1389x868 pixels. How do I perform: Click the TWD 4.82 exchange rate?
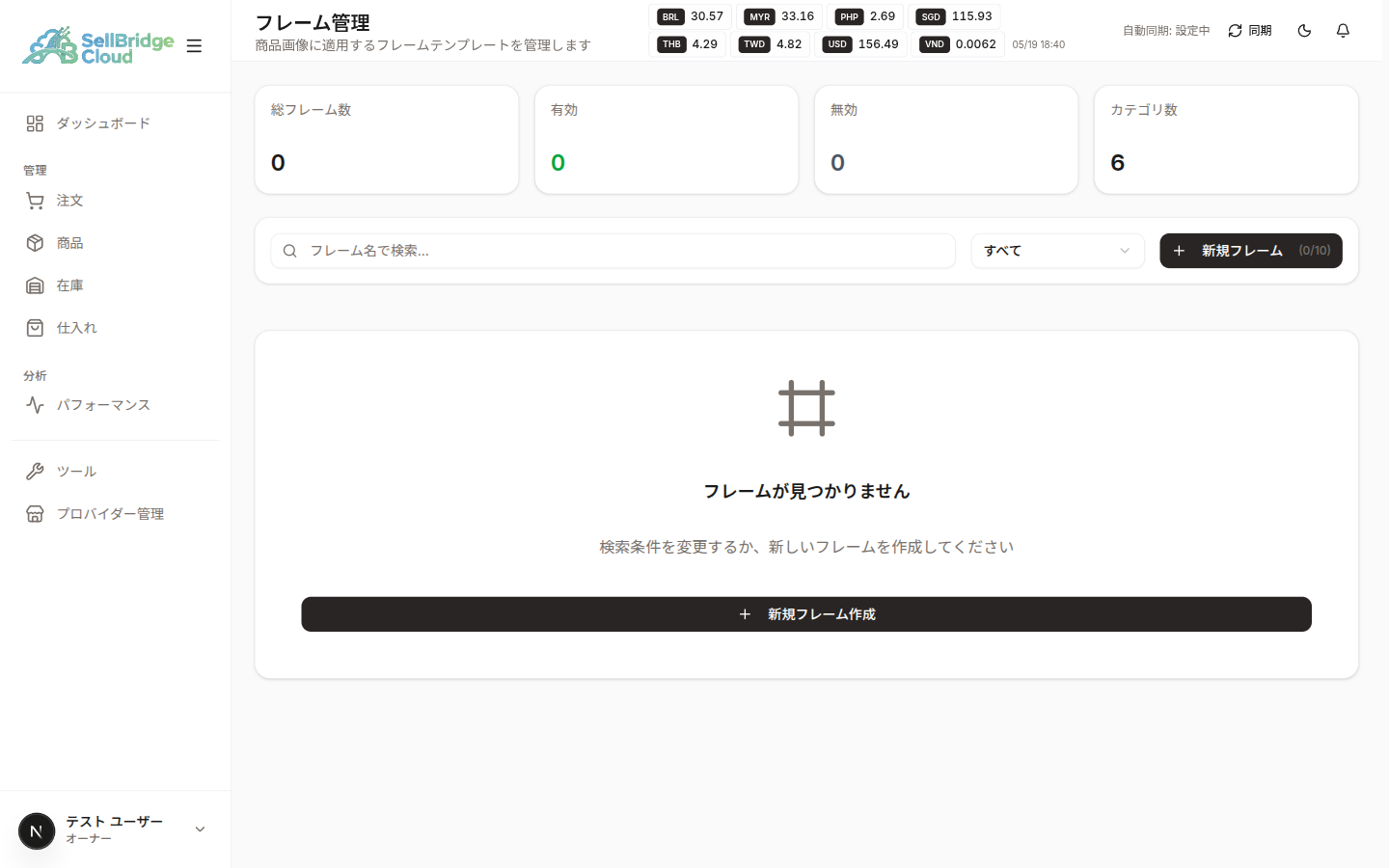tap(770, 44)
